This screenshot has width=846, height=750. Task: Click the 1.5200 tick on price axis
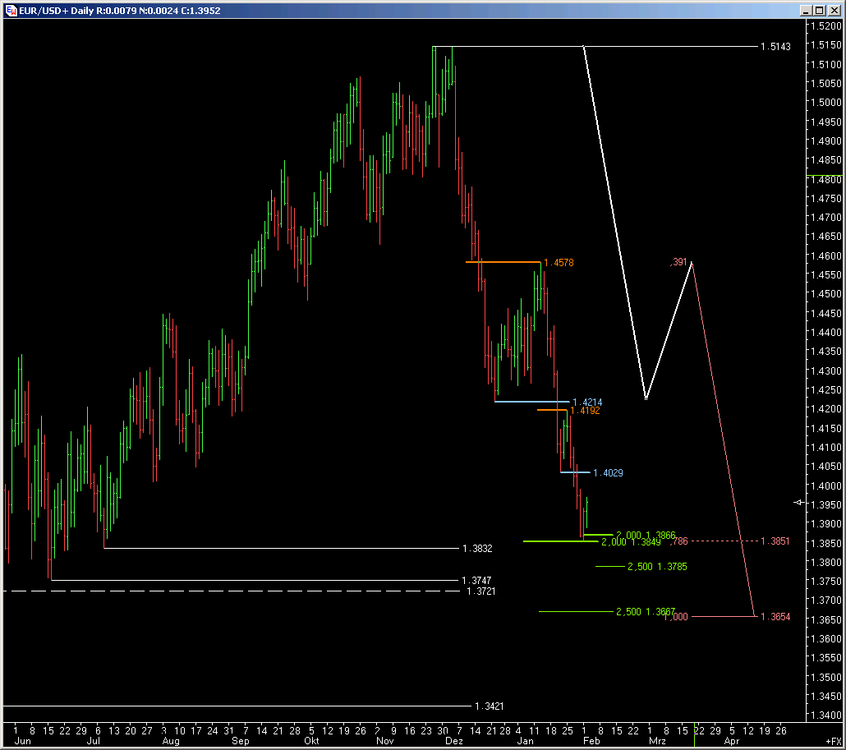[826, 26]
